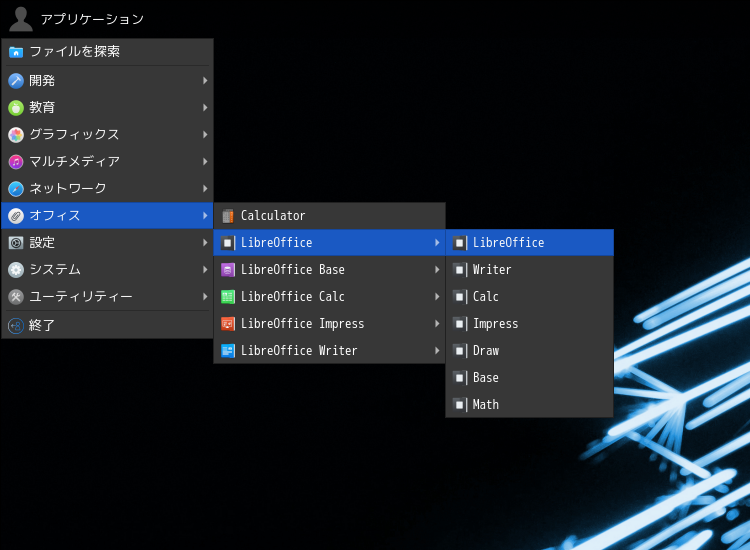Click the システム cog icon
The height and width of the screenshot is (550, 750).
click(x=16, y=270)
